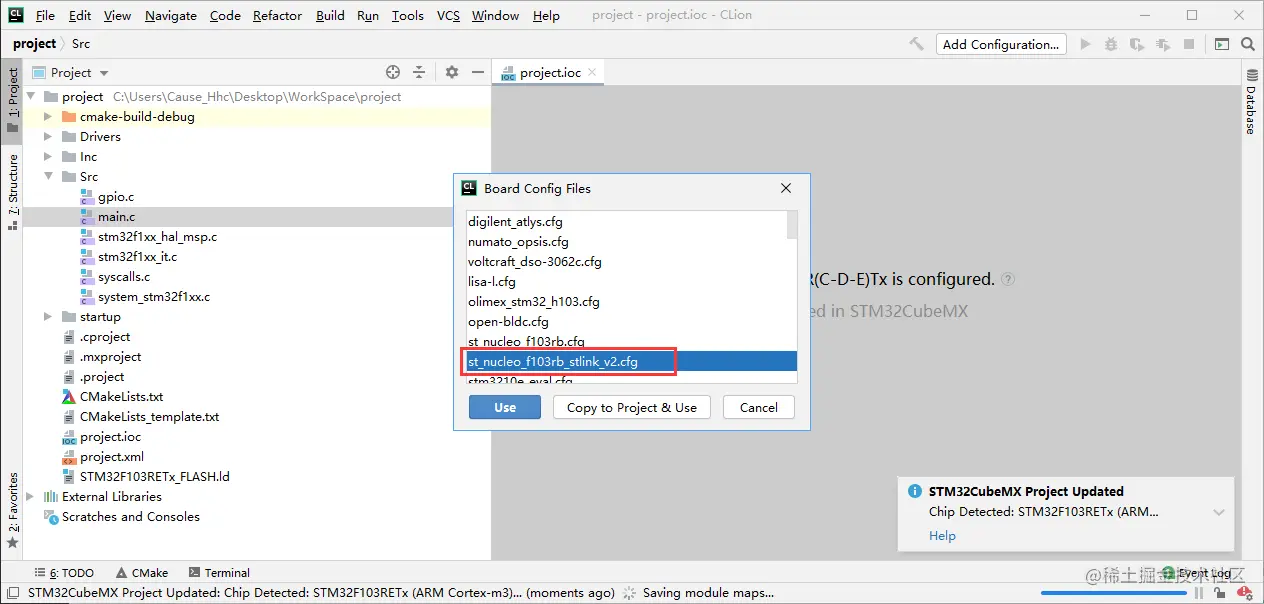Expand External Libraries node
The width and height of the screenshot is (1264, 604).
pyautogui.click(x=30, y=497)
